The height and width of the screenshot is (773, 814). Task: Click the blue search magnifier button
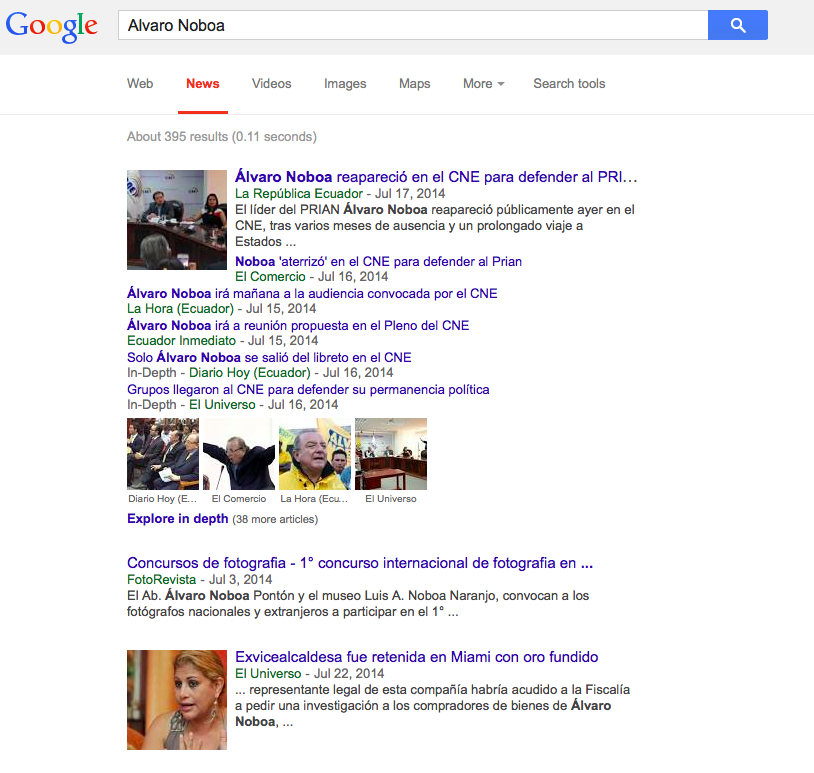[x=737, y=25]
